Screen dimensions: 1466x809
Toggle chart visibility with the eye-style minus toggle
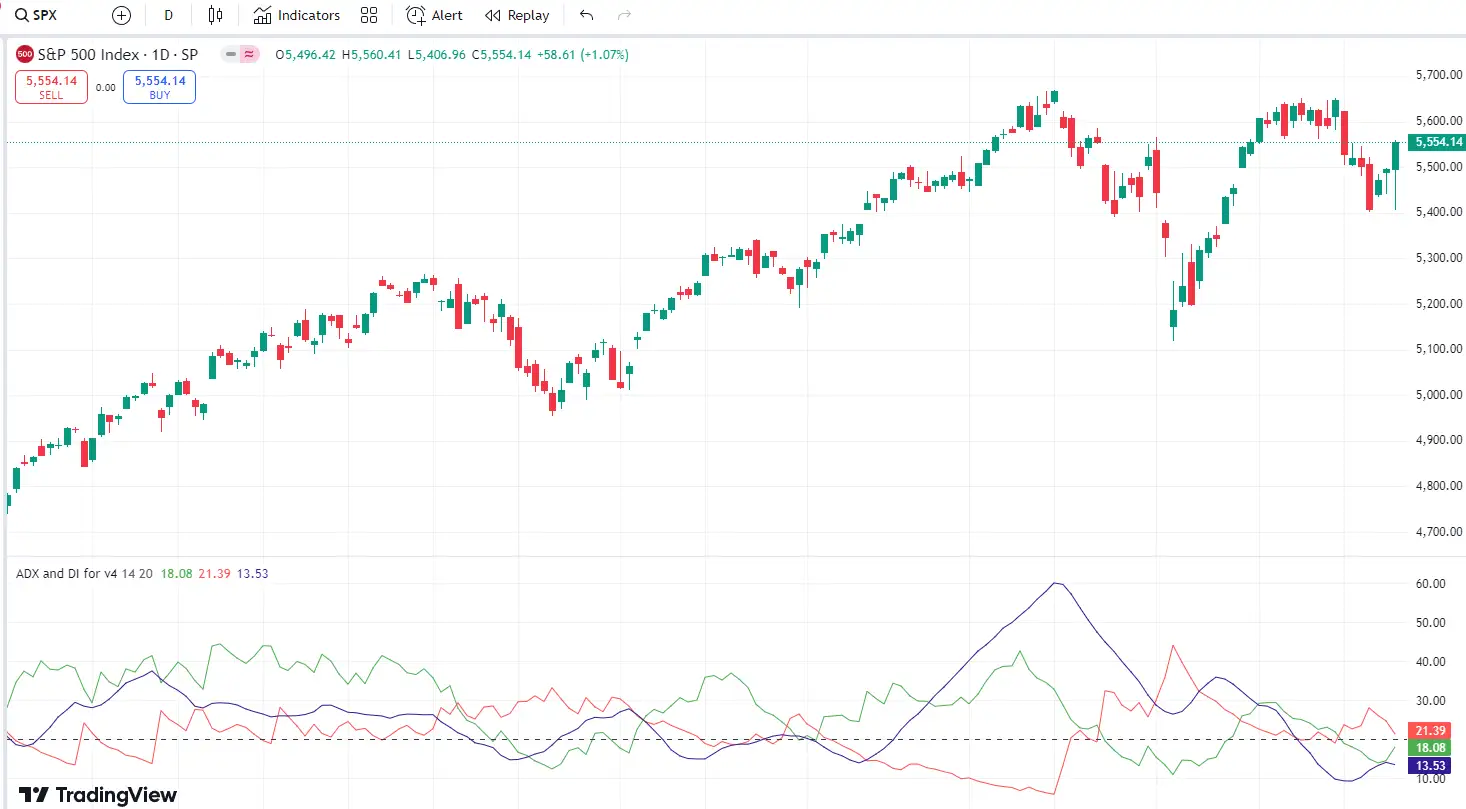(x=229, y=54)
